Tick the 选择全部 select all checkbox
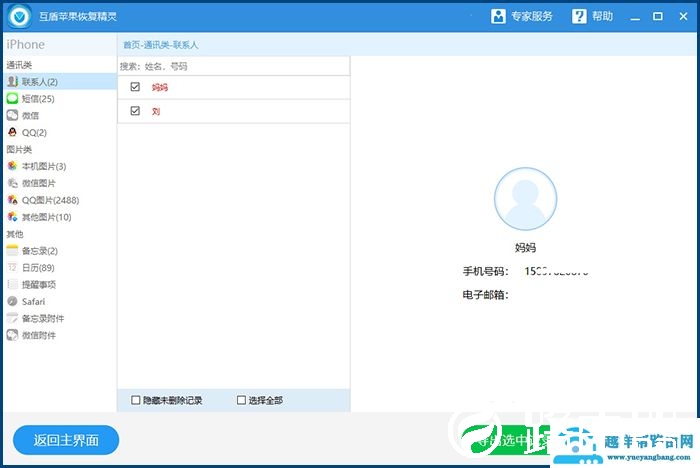 (x=242, y=400)
